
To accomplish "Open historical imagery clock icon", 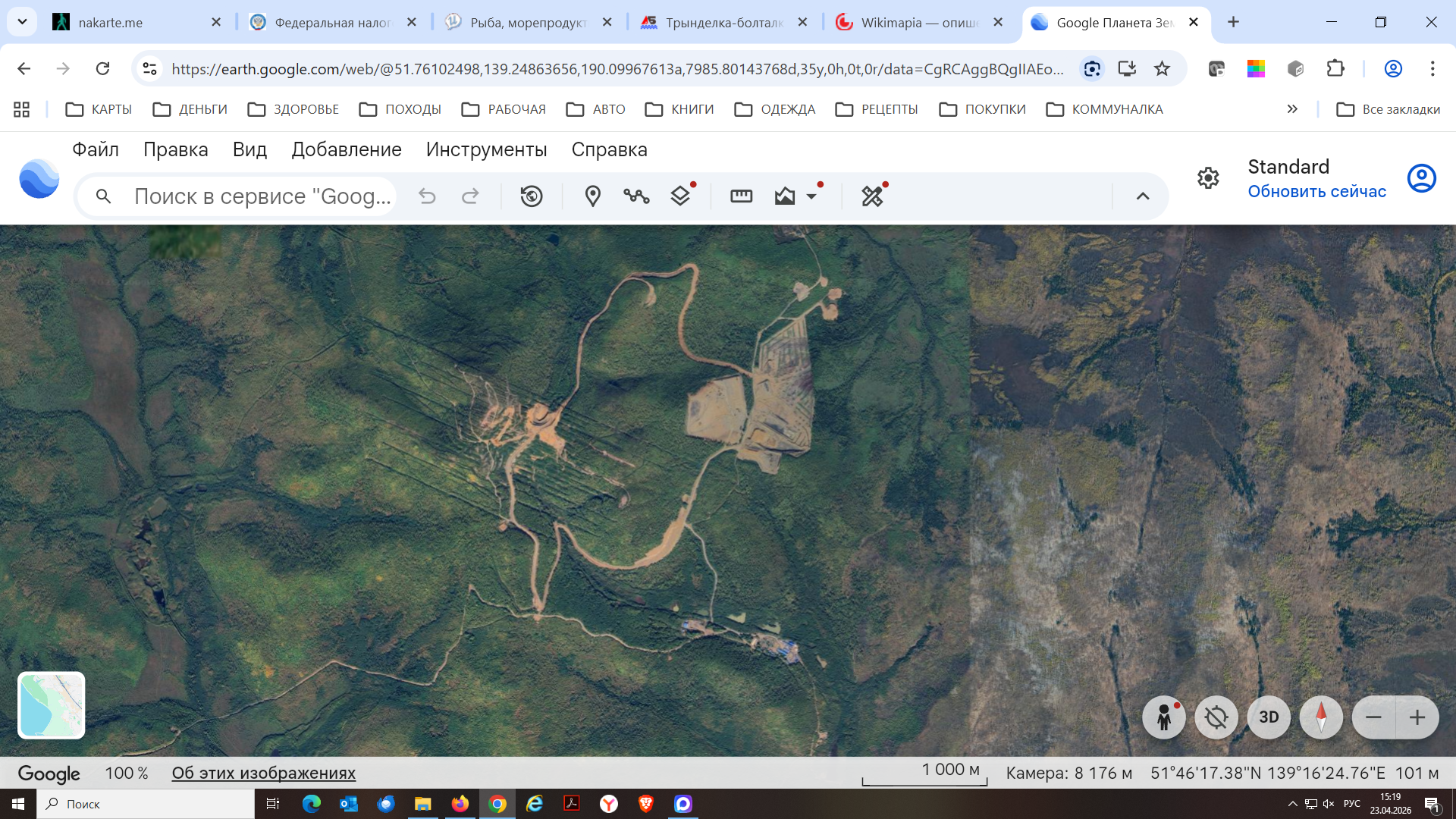I will tap(532, 196).
